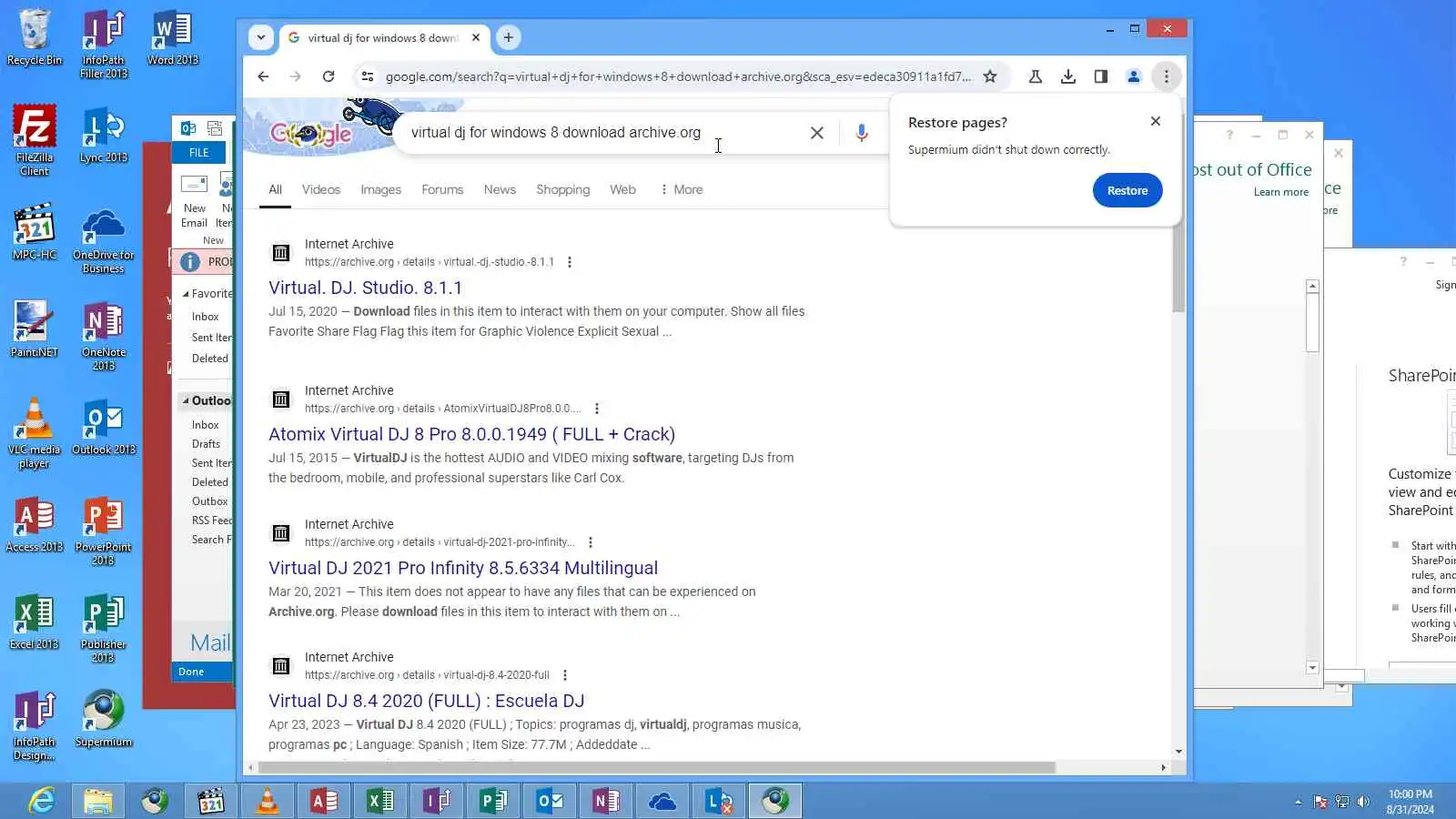
Task: Select Inbox under Favorites in Outlook
Action: pyautogui.click(x=205, y=317)
